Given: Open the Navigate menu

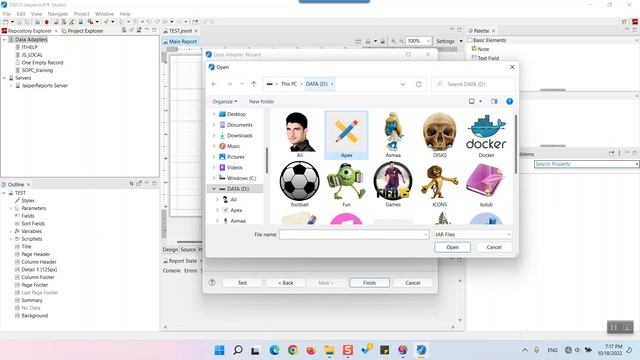Looking at the screenshot, I should click(x=58, y=14).
